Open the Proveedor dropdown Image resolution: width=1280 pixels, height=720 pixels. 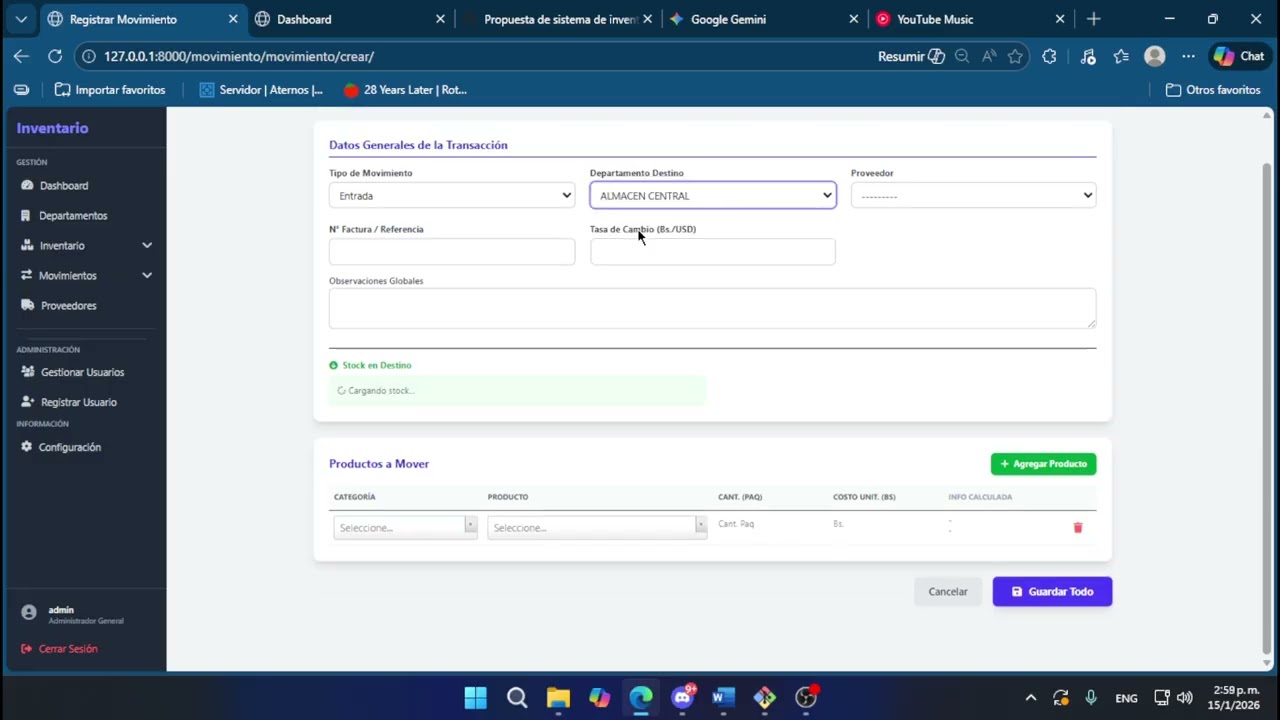point(973,196)
